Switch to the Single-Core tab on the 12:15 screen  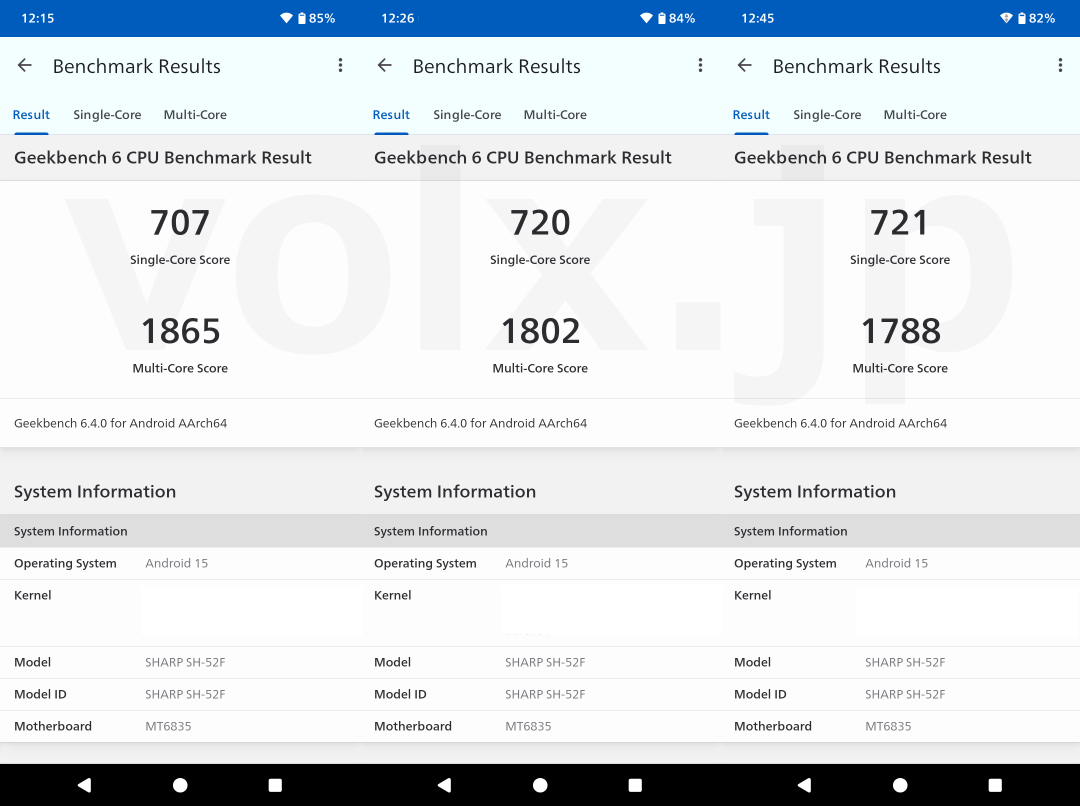(x=107, y=114)
